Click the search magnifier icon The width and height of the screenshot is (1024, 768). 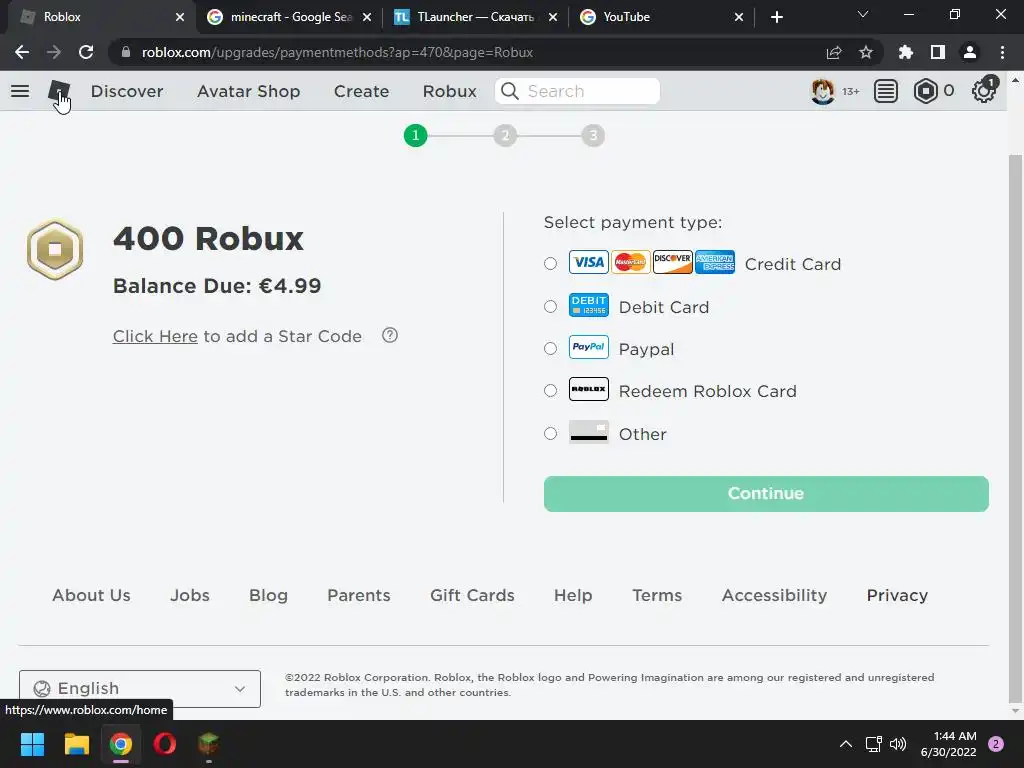point(510,91)
